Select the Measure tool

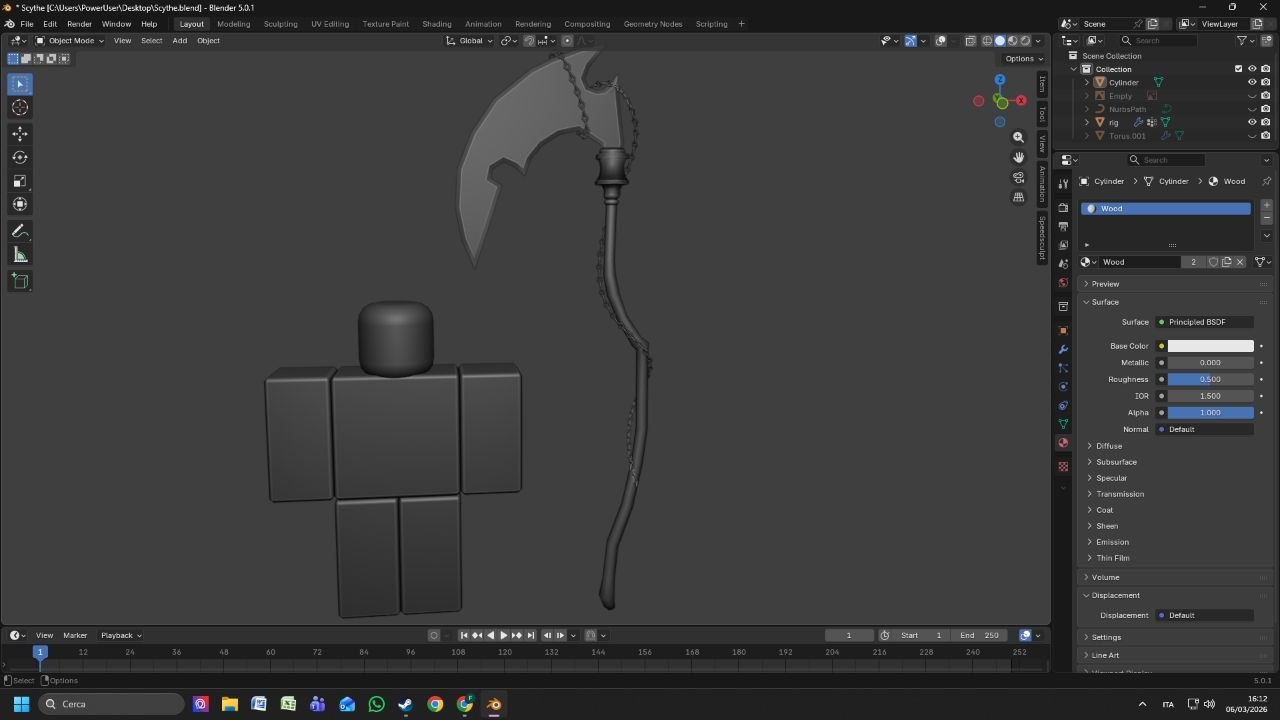point(19,254)
